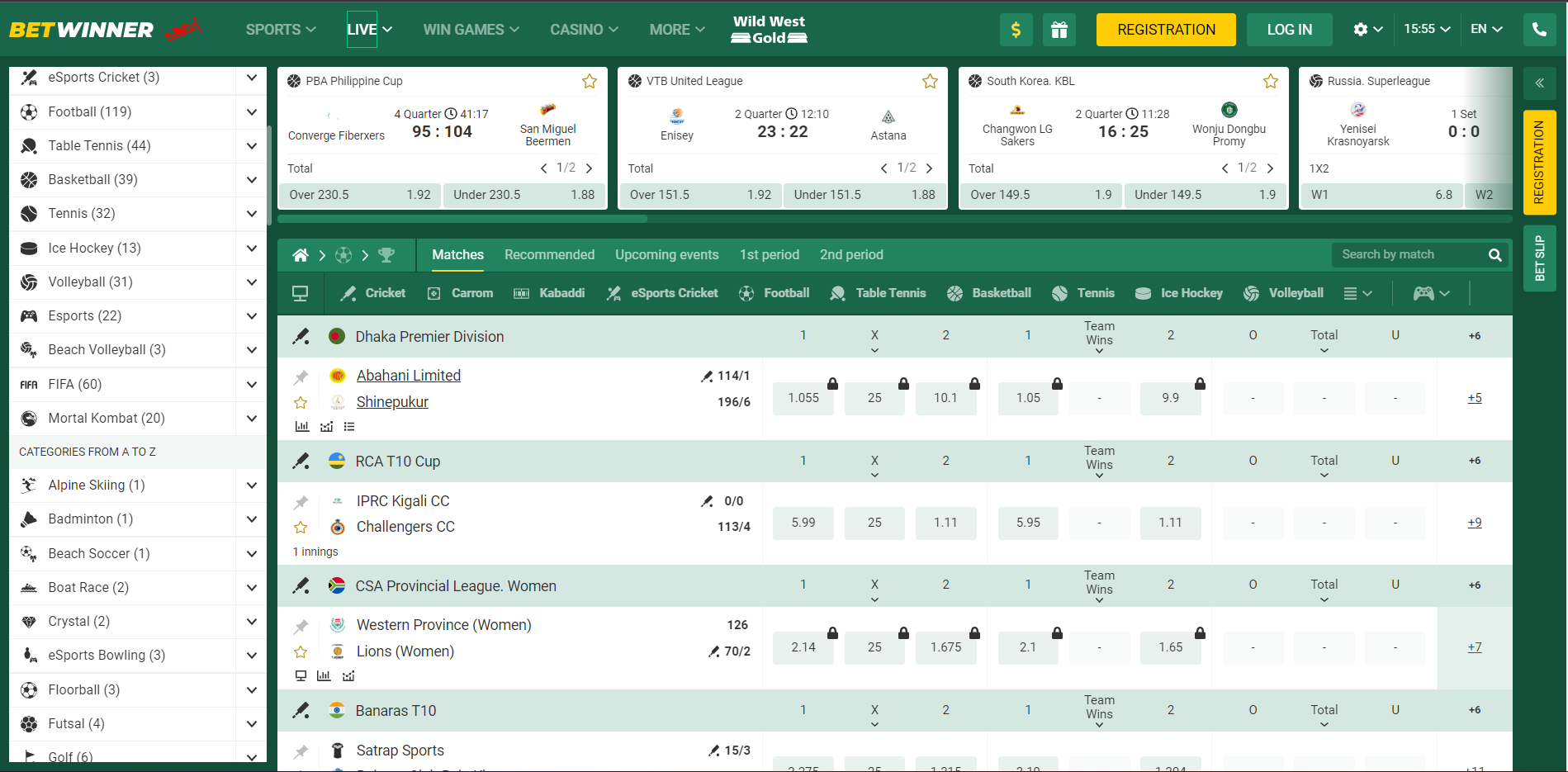Viewport: 1568px width, 772px height.
Task: Open the settings gear menu
Action: 1367,30
